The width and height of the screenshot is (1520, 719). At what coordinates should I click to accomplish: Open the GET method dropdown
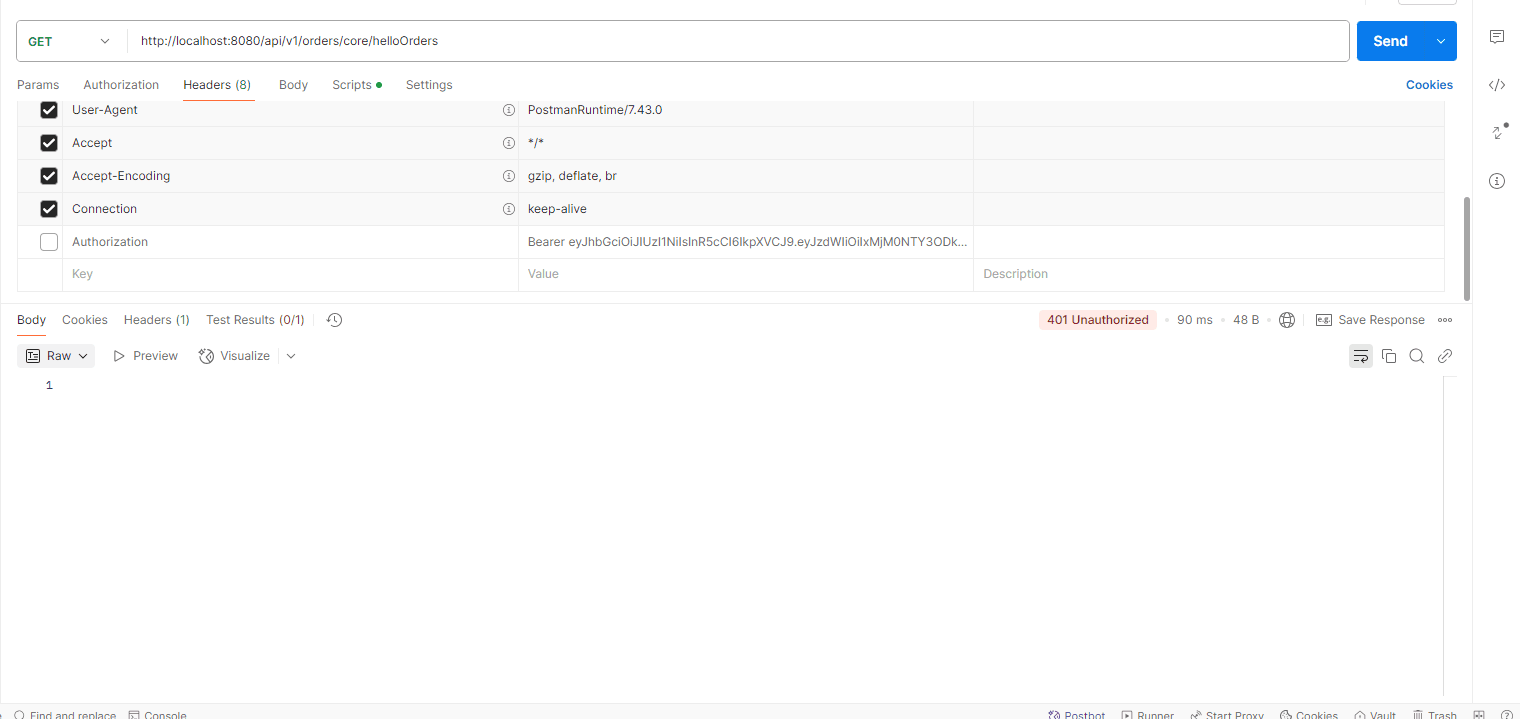69,41
